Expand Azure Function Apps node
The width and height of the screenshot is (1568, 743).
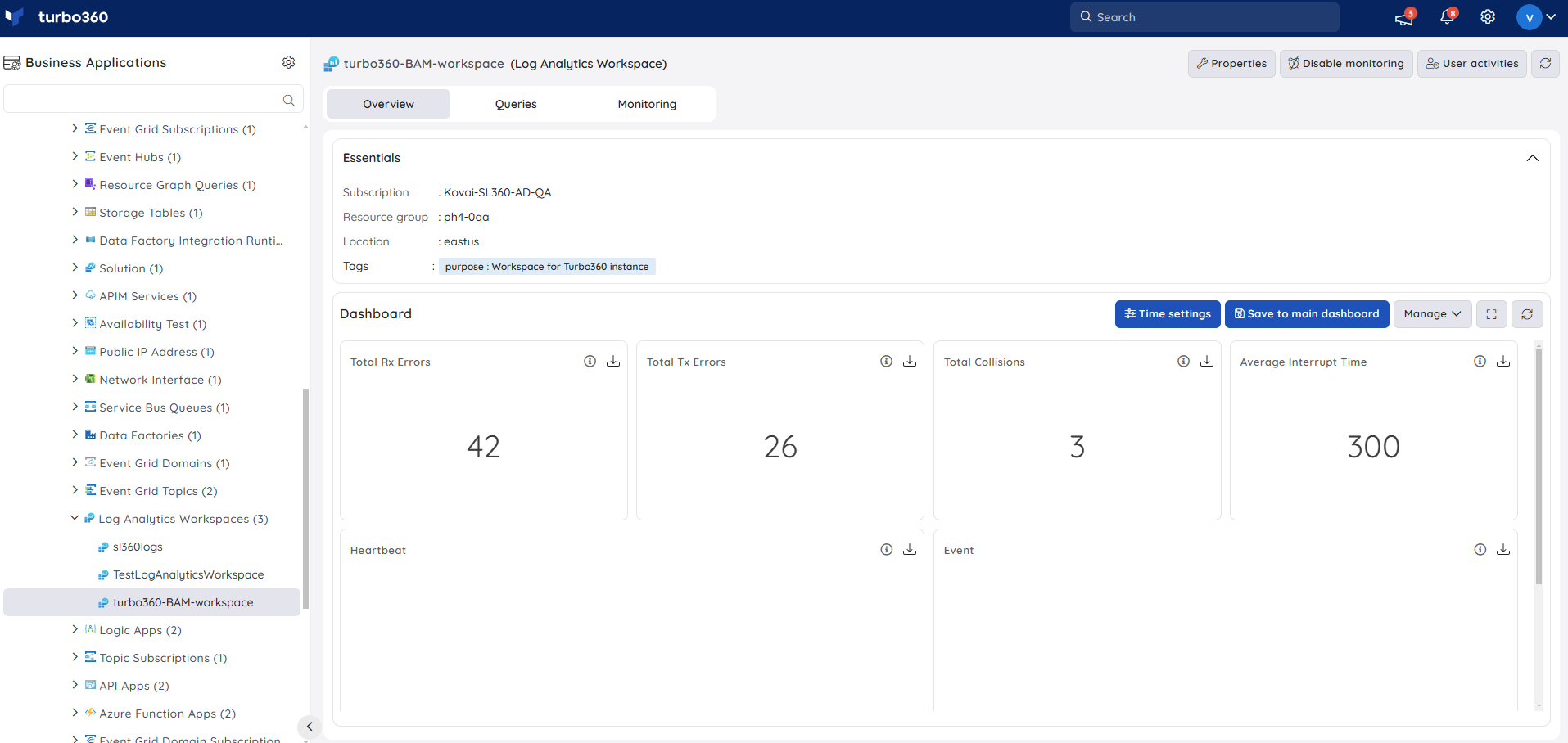(75, 713)
